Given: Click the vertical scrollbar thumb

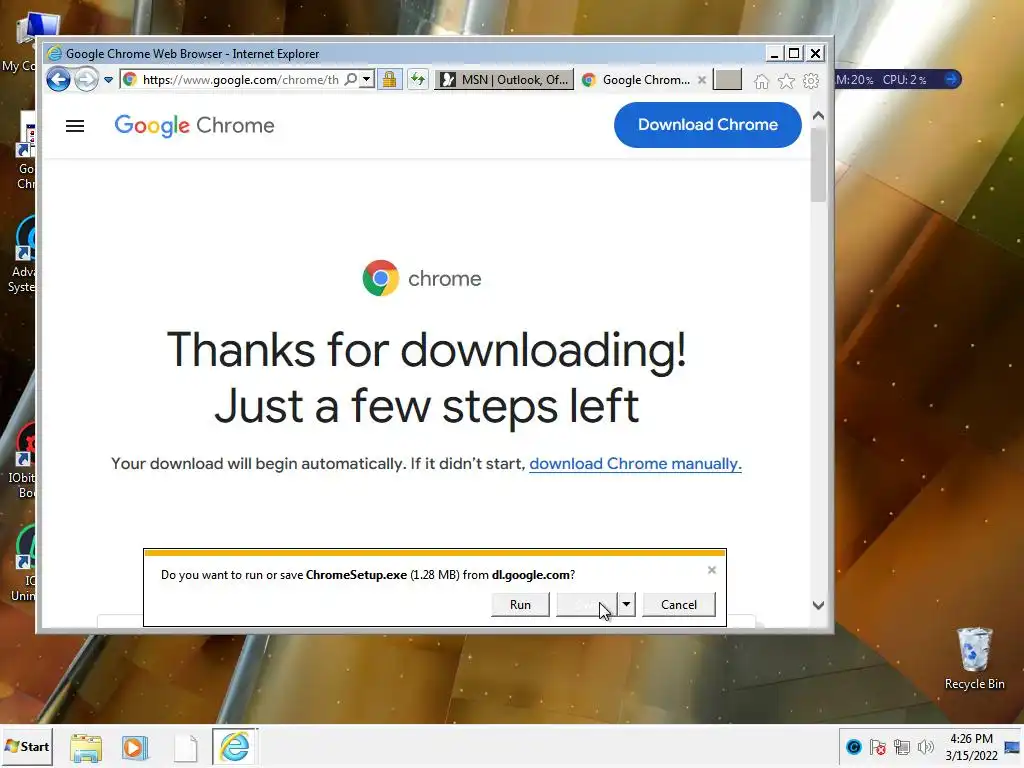Looking at the screenshot, I should pyautogui.click(x=818, y=165).
